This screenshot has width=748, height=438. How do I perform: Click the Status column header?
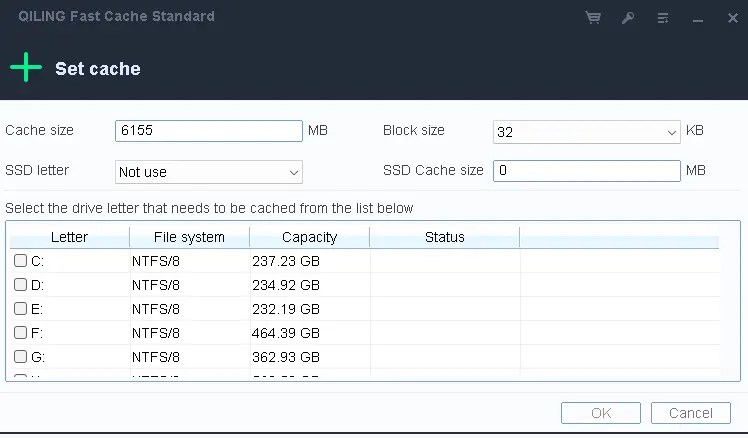click(x=444, y=237)
